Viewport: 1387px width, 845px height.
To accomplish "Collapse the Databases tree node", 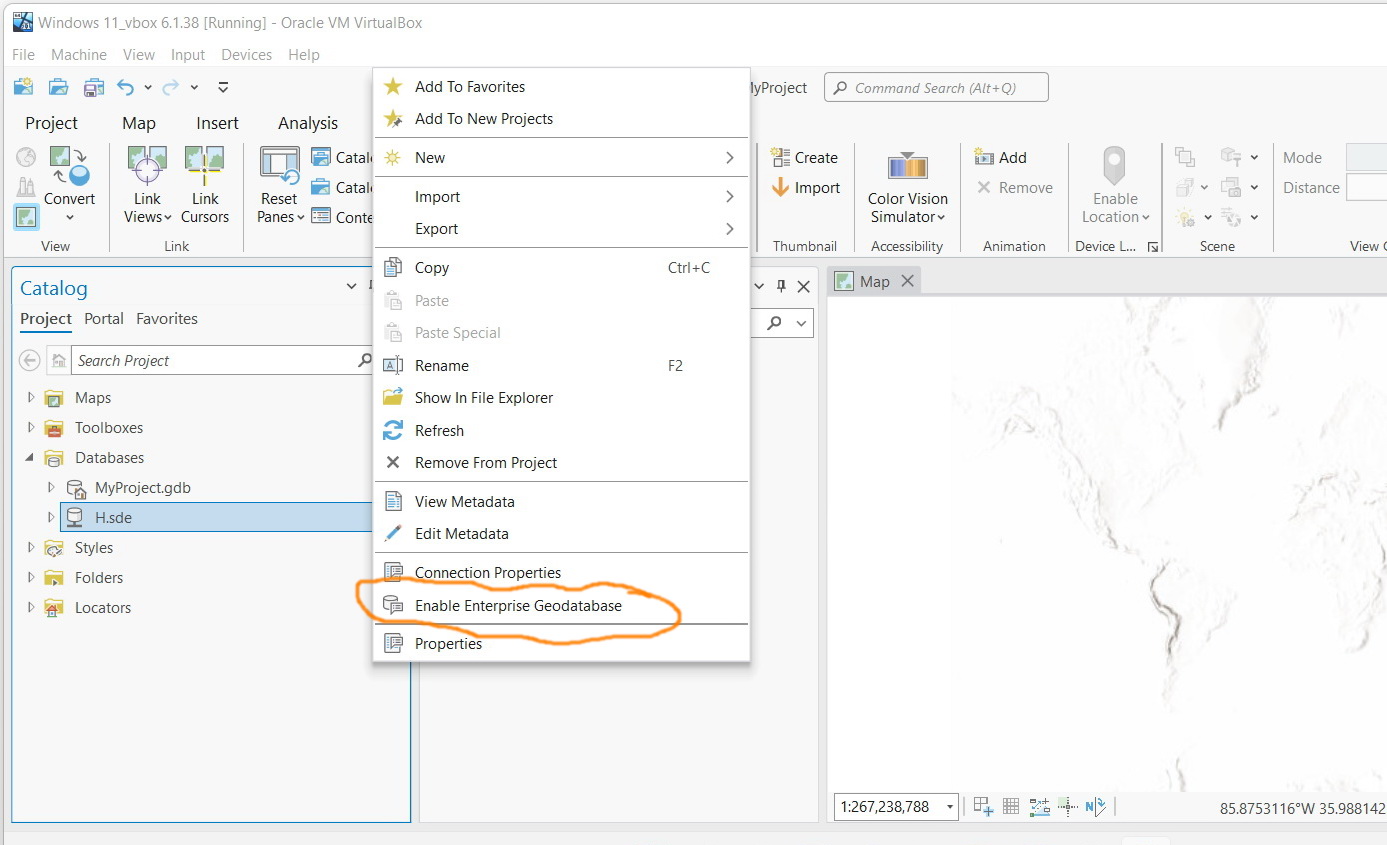I will (31, 458).
